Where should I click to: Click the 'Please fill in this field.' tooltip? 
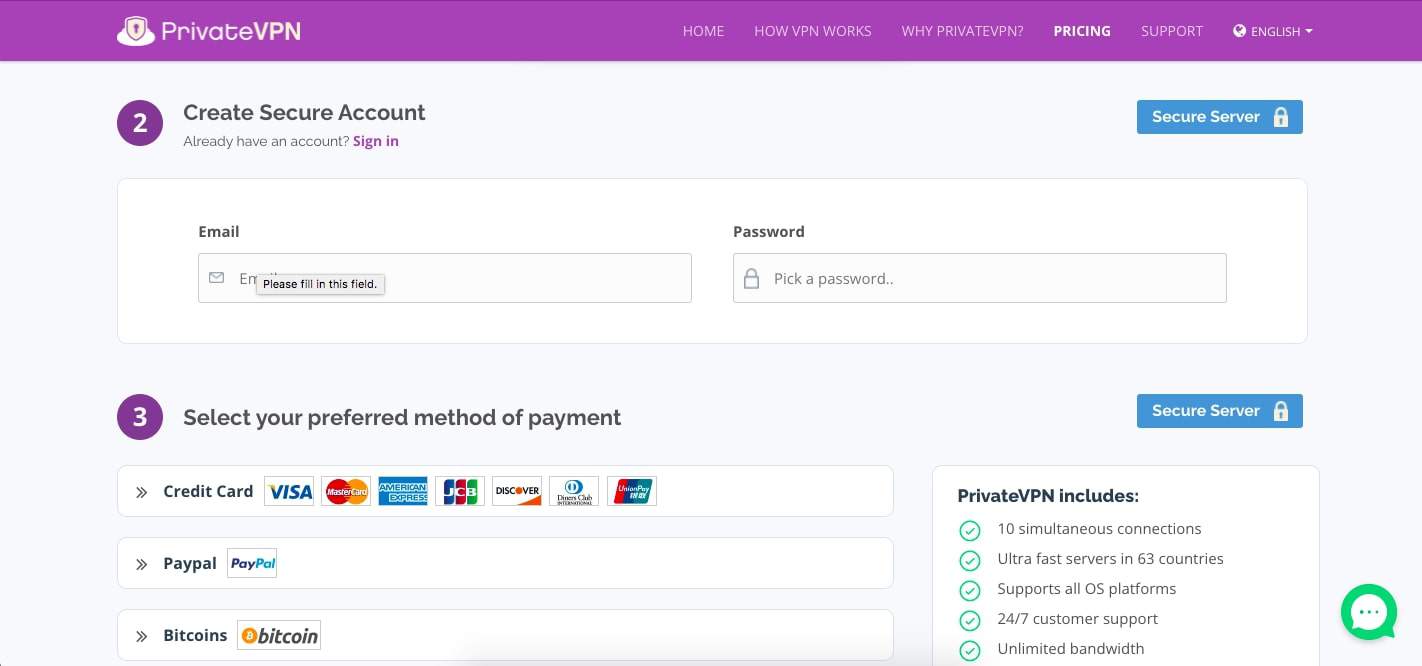click(320, 284)
